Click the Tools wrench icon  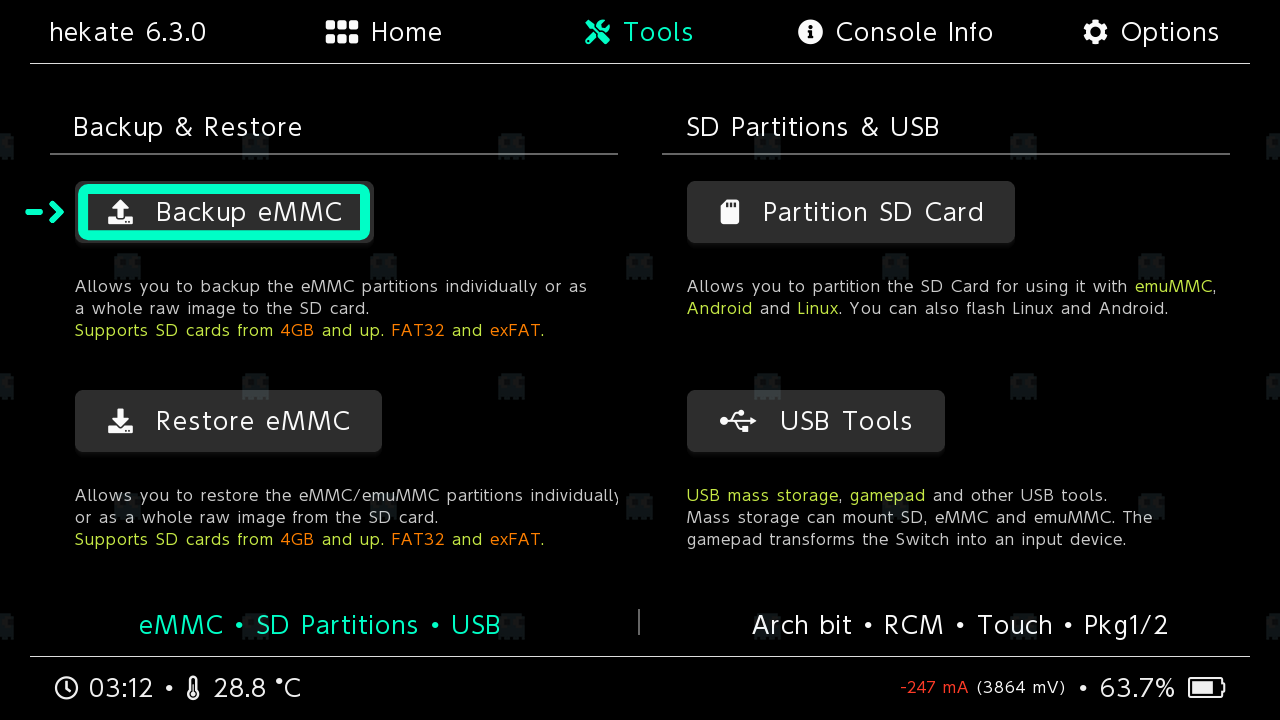click(x=597, y=32)
